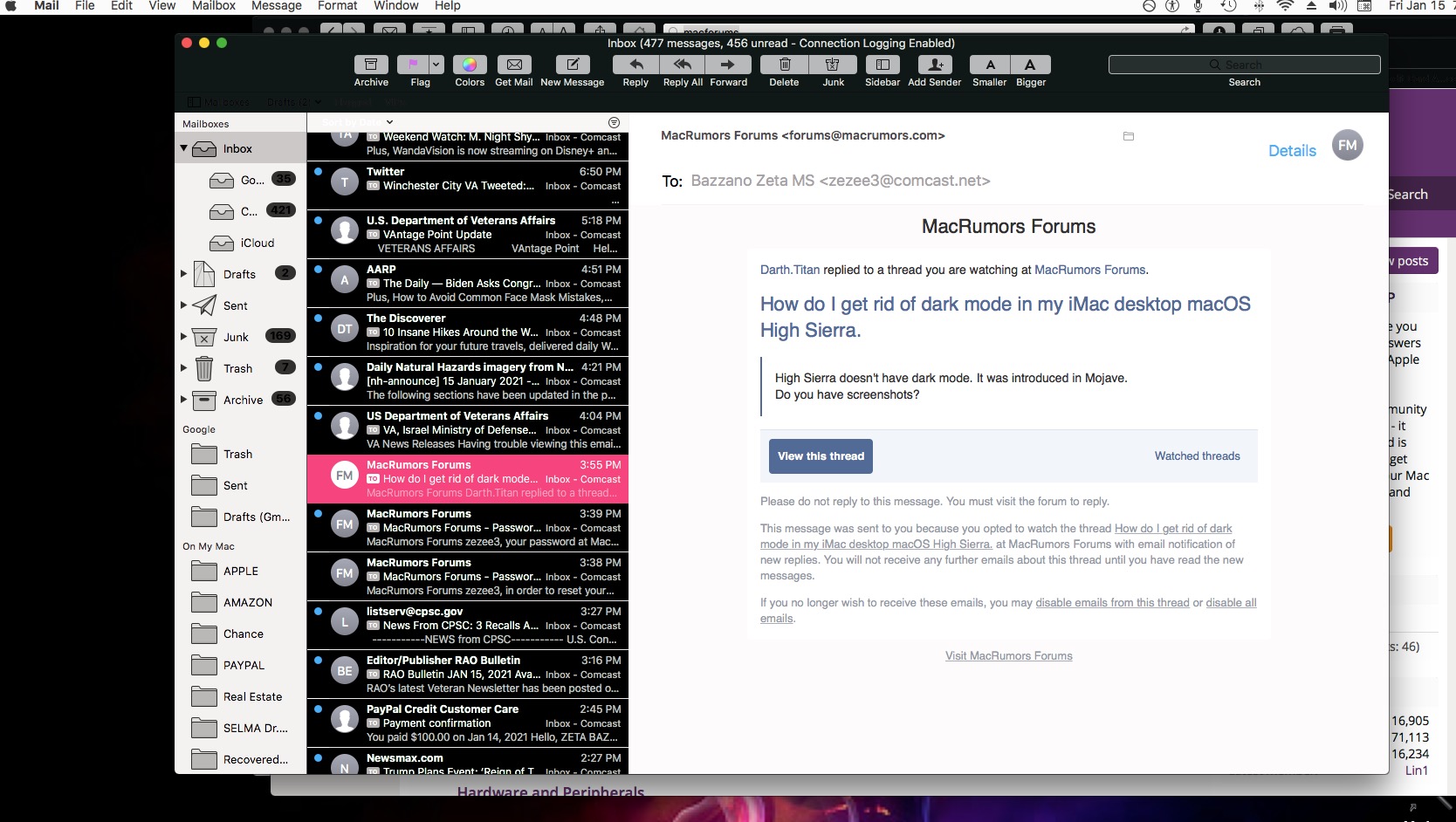Viewport: 1456px width, 822px height.
Task: Click the Sent paper-plane icon
Action: [204, 305]
